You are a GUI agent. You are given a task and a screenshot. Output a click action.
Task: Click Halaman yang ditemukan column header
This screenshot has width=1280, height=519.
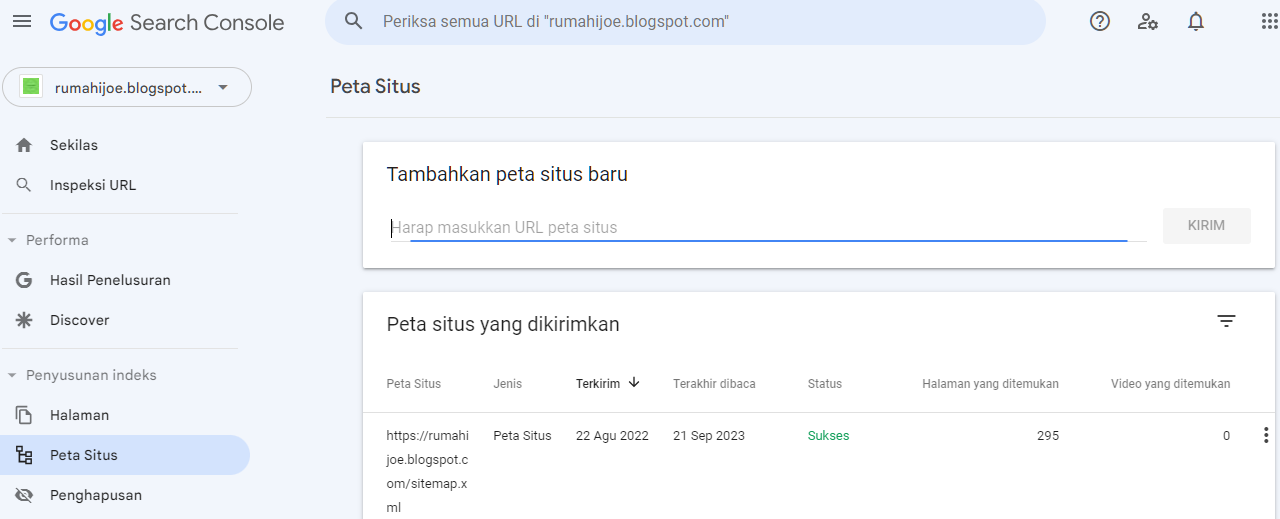(990, 384)
